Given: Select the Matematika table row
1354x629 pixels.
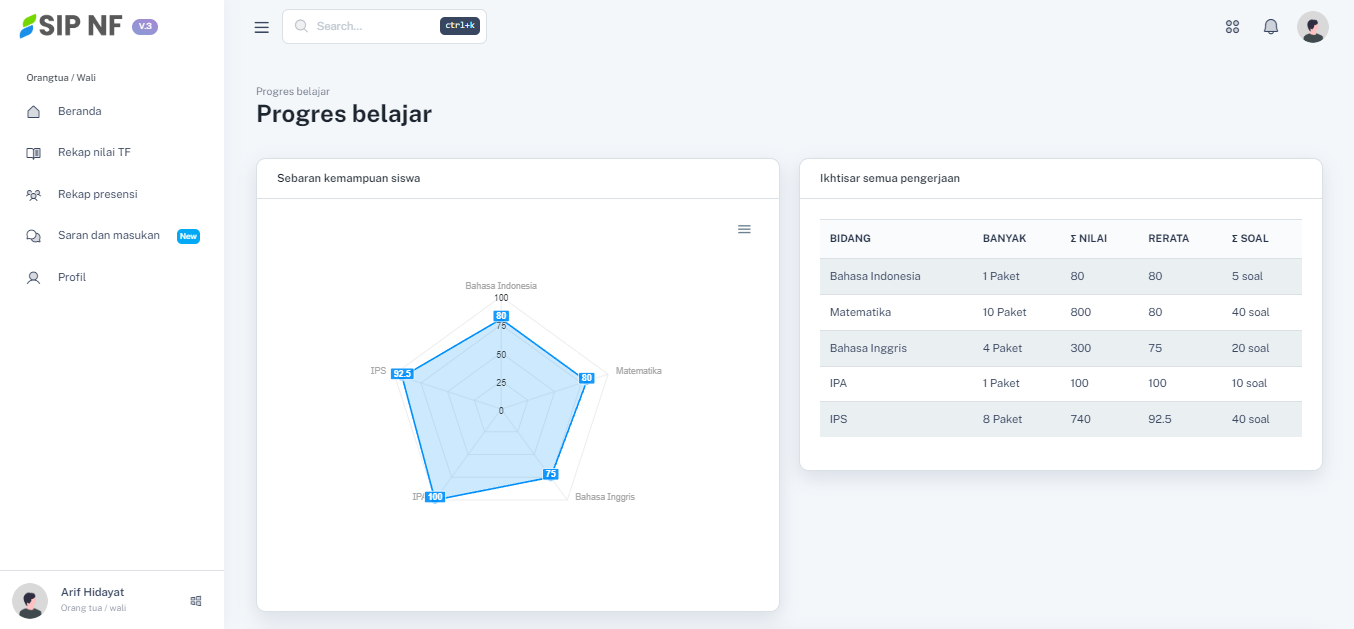Looking at the screenshot, I should pos(1060,313).
